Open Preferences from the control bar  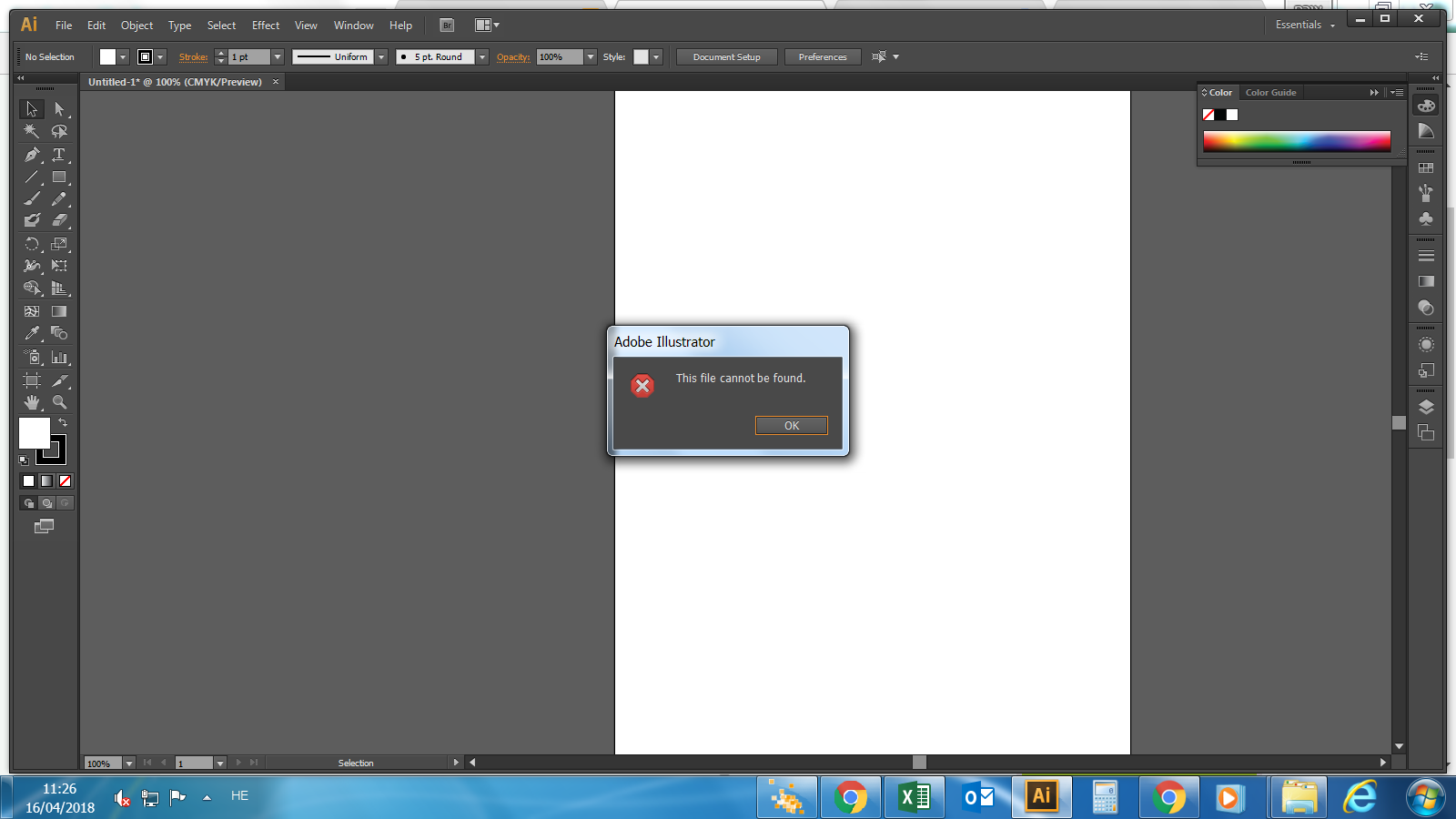coord(823,57)
